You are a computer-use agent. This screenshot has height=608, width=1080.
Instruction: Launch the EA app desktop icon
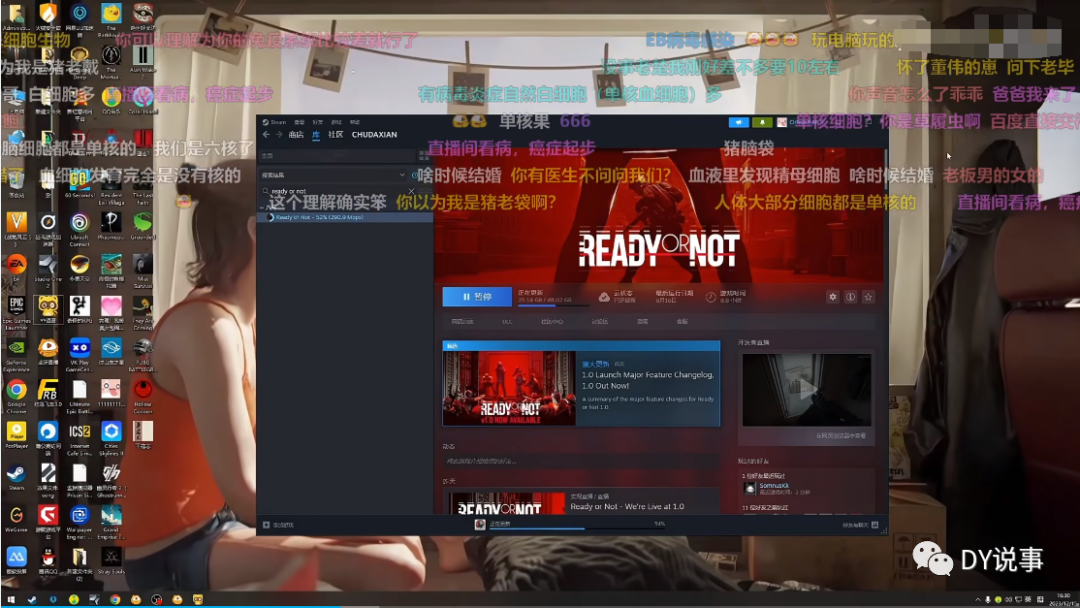tap(17, 269)
